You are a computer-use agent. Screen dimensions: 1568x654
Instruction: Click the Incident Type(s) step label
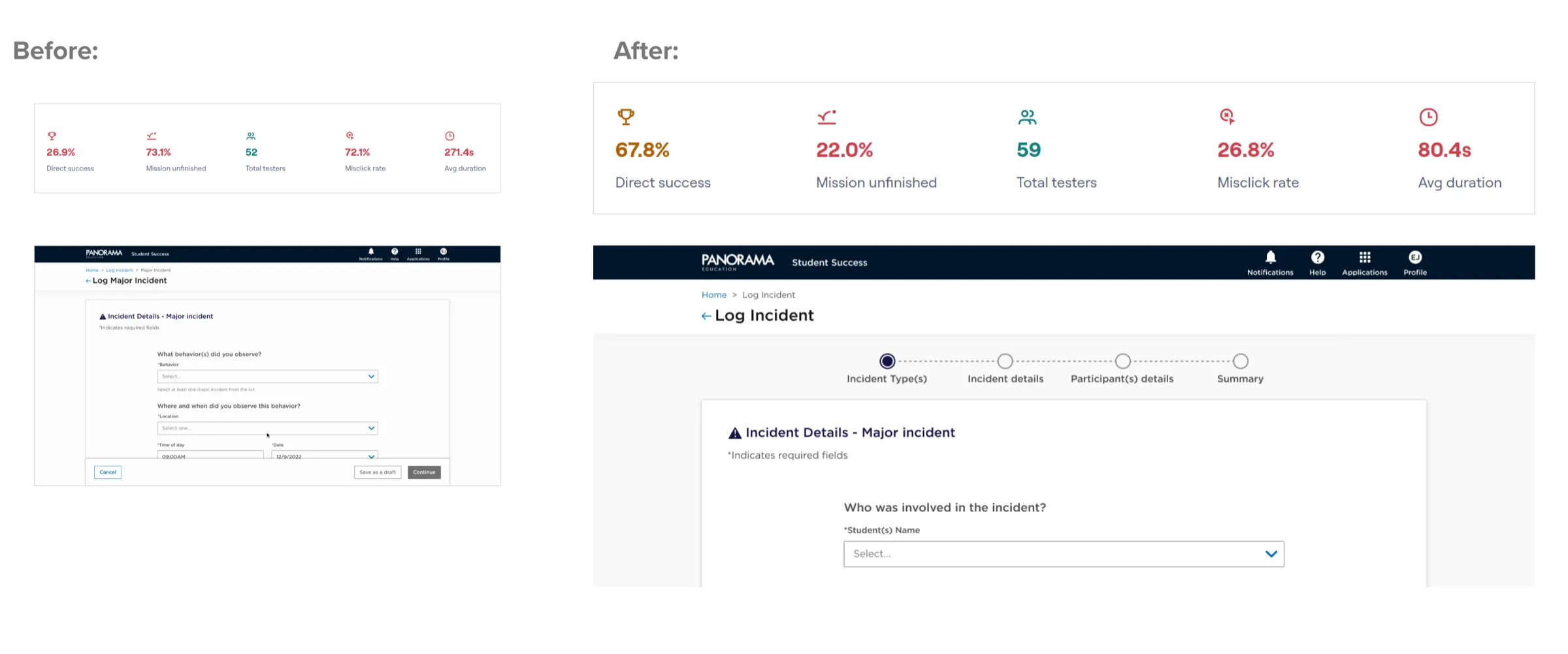[x=887, y=379]
